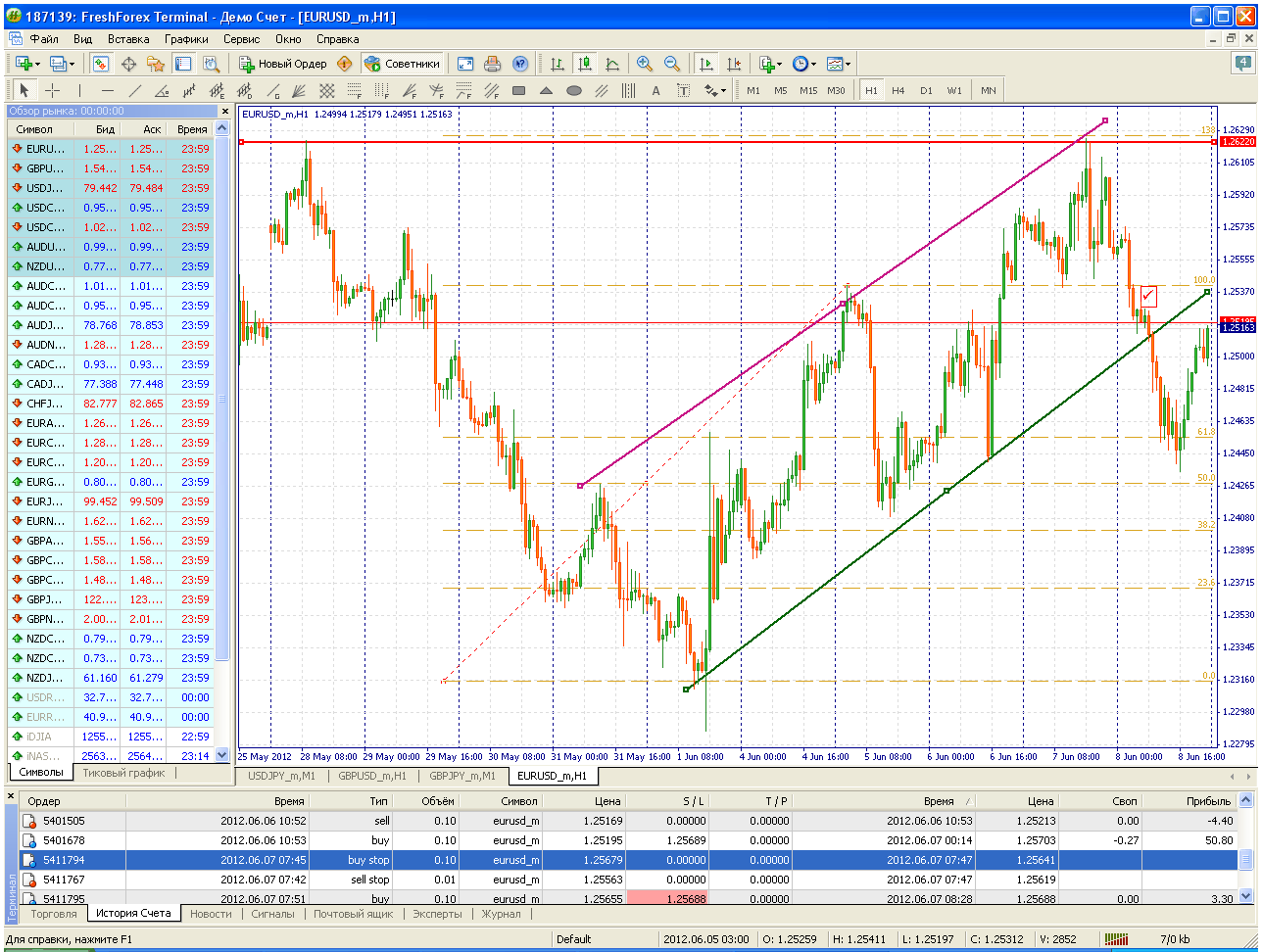This screenshot has width=1262, height=952.
Task: Close the Market Watch panel
Action: click(x=224, y=112)
